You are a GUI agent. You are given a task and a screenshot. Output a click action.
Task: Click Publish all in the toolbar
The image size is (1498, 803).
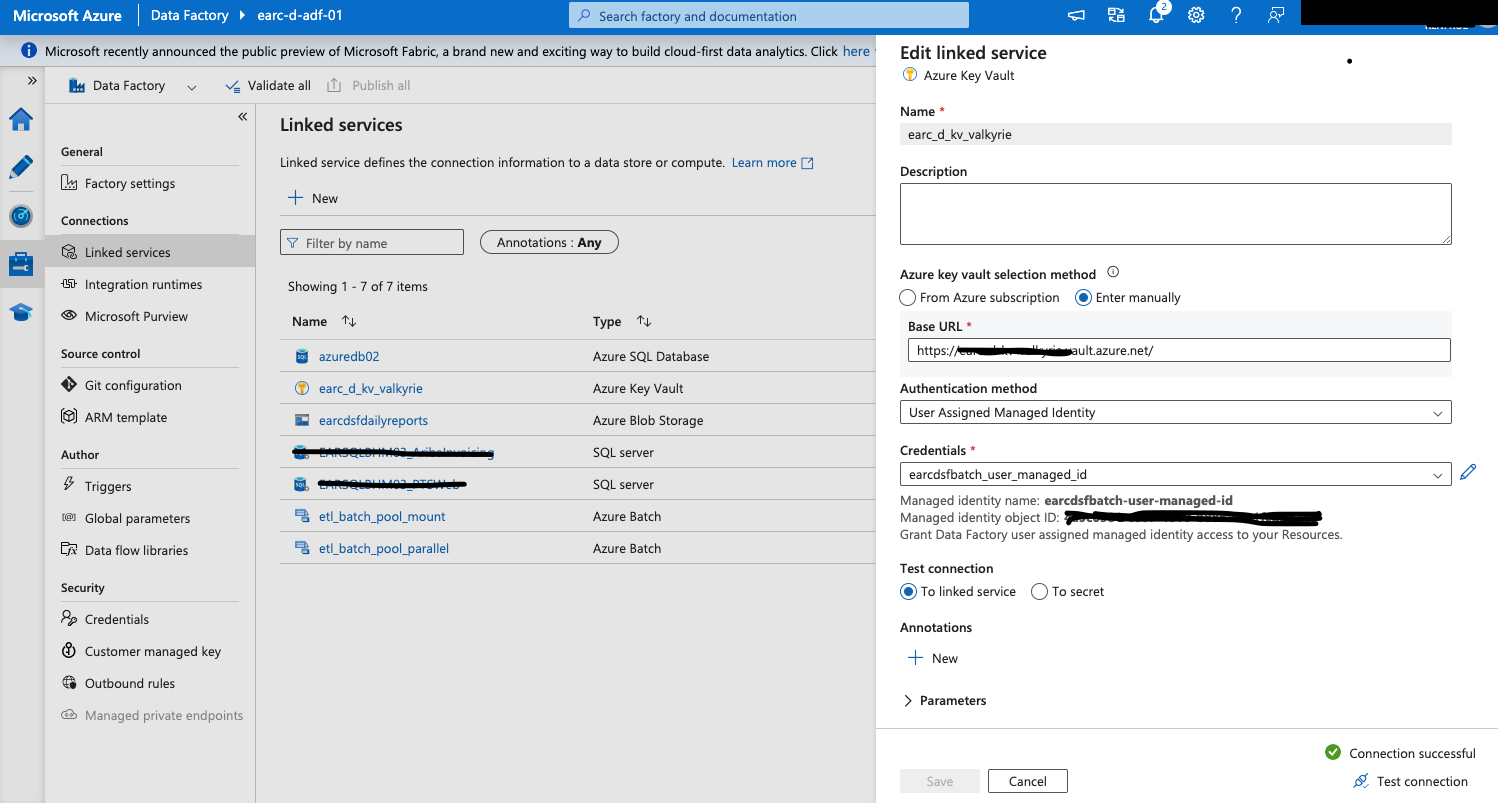click(x=369, y=86)
